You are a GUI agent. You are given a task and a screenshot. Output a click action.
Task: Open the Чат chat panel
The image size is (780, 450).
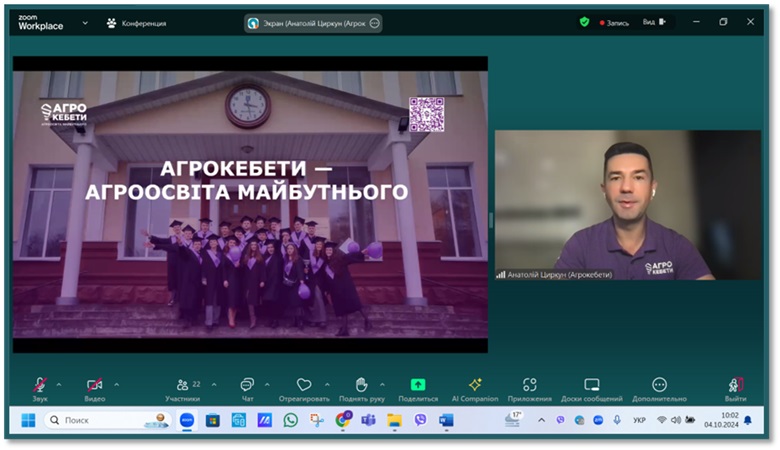pos(247,389)
